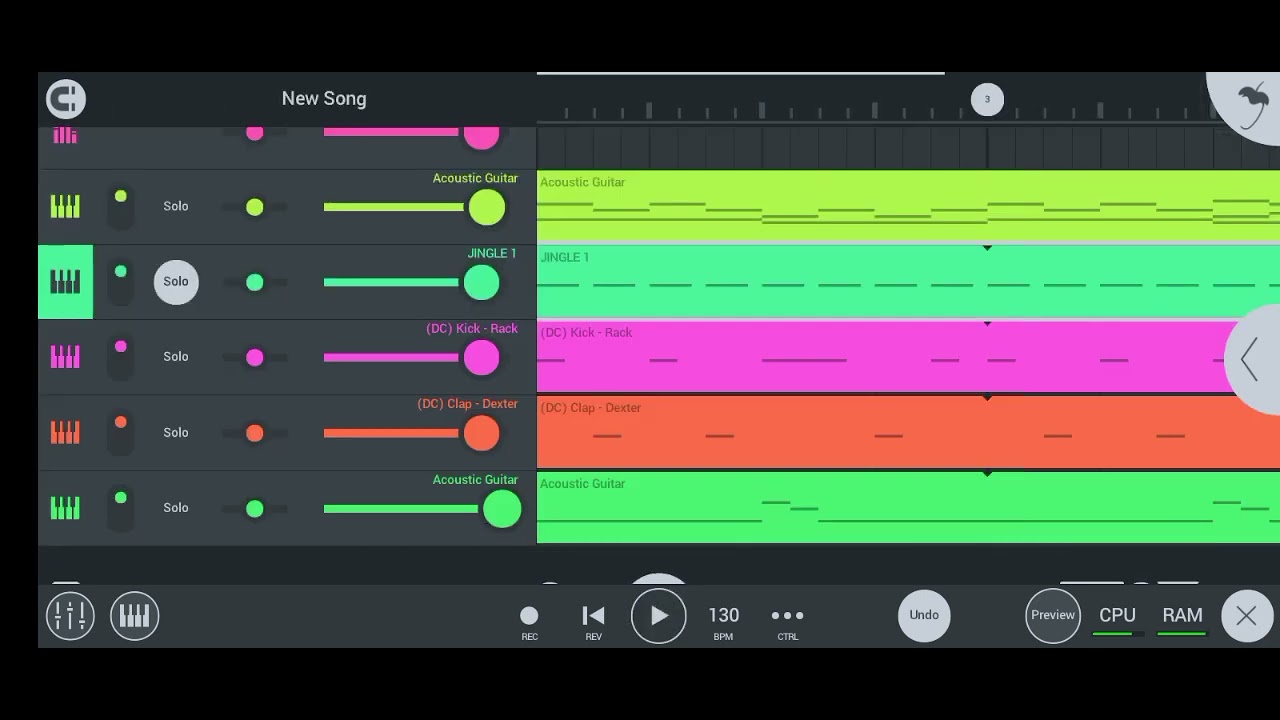Open the CTRL three-dots menu
The height and width of the screenshot is (720, 1280).
pyautogui.click(x=787, y=622)
